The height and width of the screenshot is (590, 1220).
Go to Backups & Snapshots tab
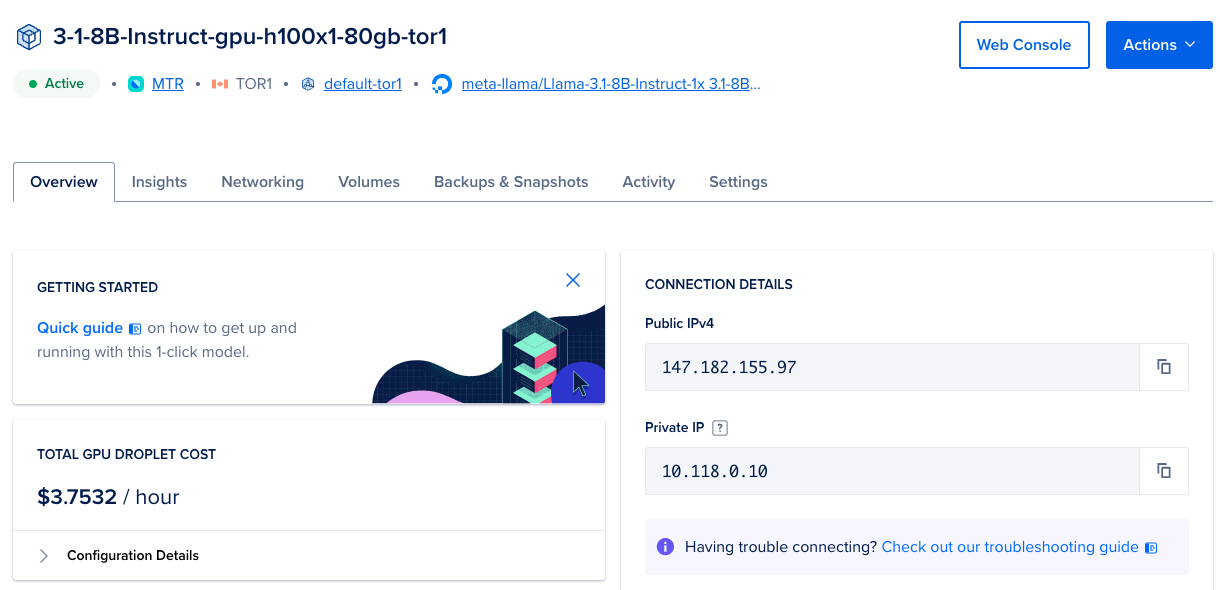(511, 182)
